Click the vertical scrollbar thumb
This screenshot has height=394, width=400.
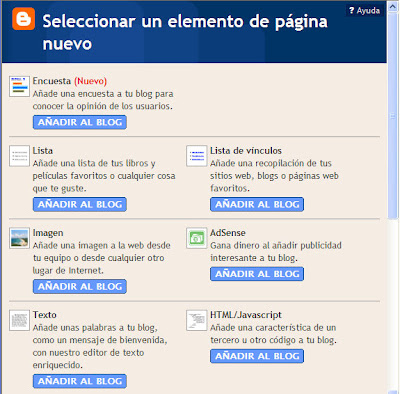coord(393,117)
